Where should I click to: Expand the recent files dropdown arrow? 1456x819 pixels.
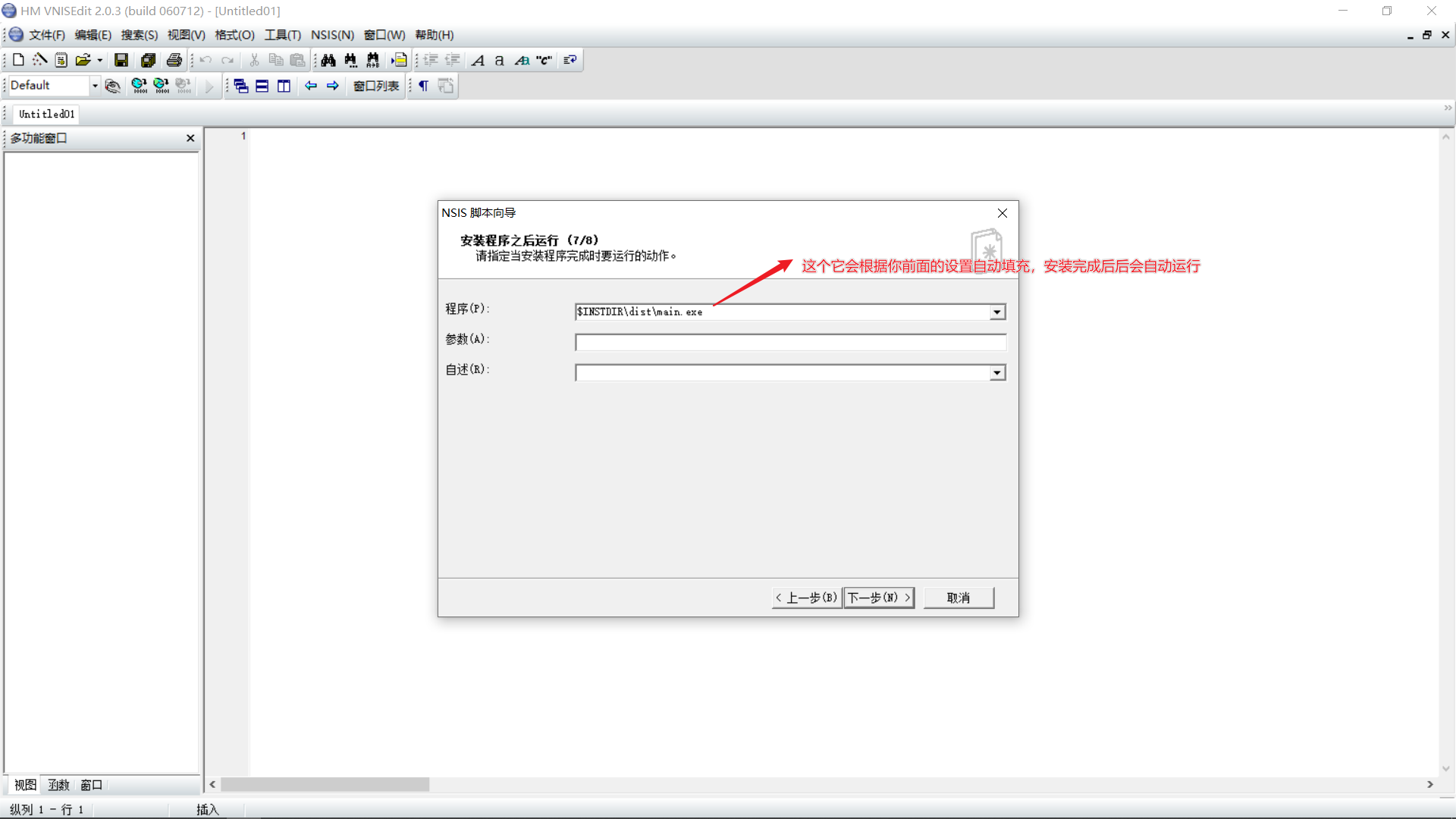(x=99, y=60)
